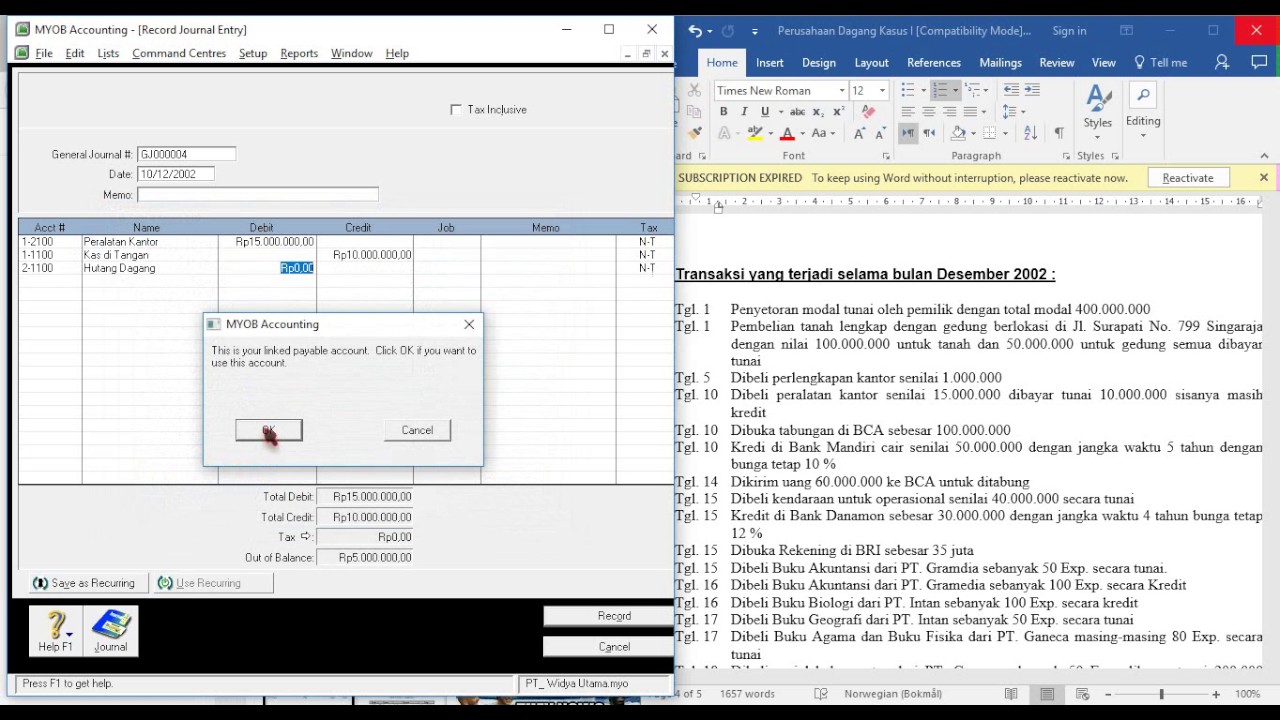Toggle left-to-right text direction
This screenshot has height=720, width=1280.
pyautogui.click(x=908, y=133)
